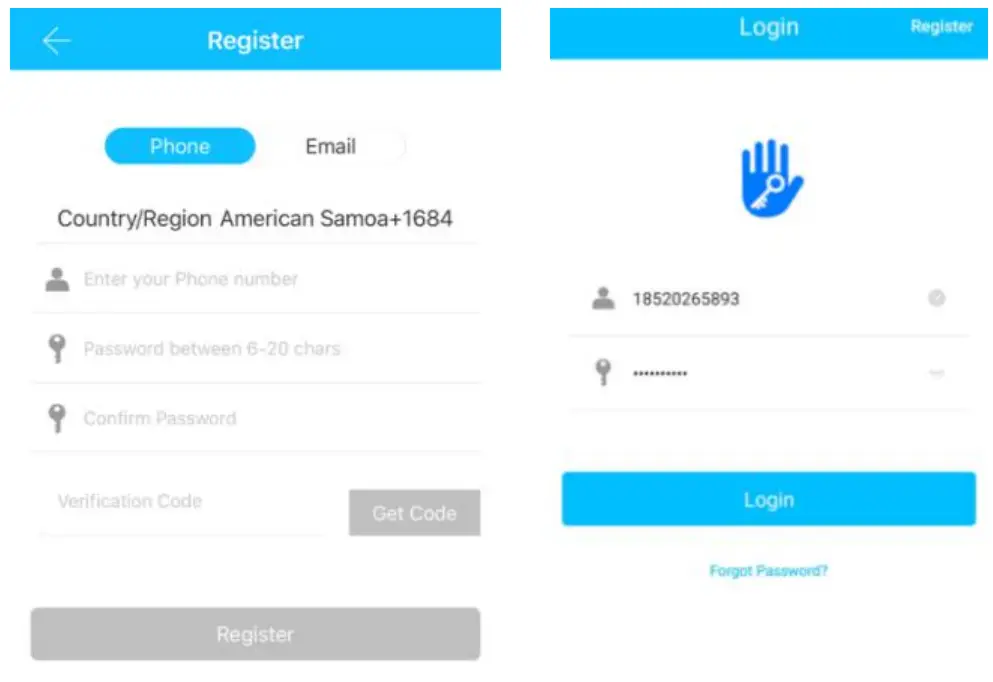This screenshot has width=993, height=682.
Task: Focus the Verification Code field
Action: click(x=184, y=502)
